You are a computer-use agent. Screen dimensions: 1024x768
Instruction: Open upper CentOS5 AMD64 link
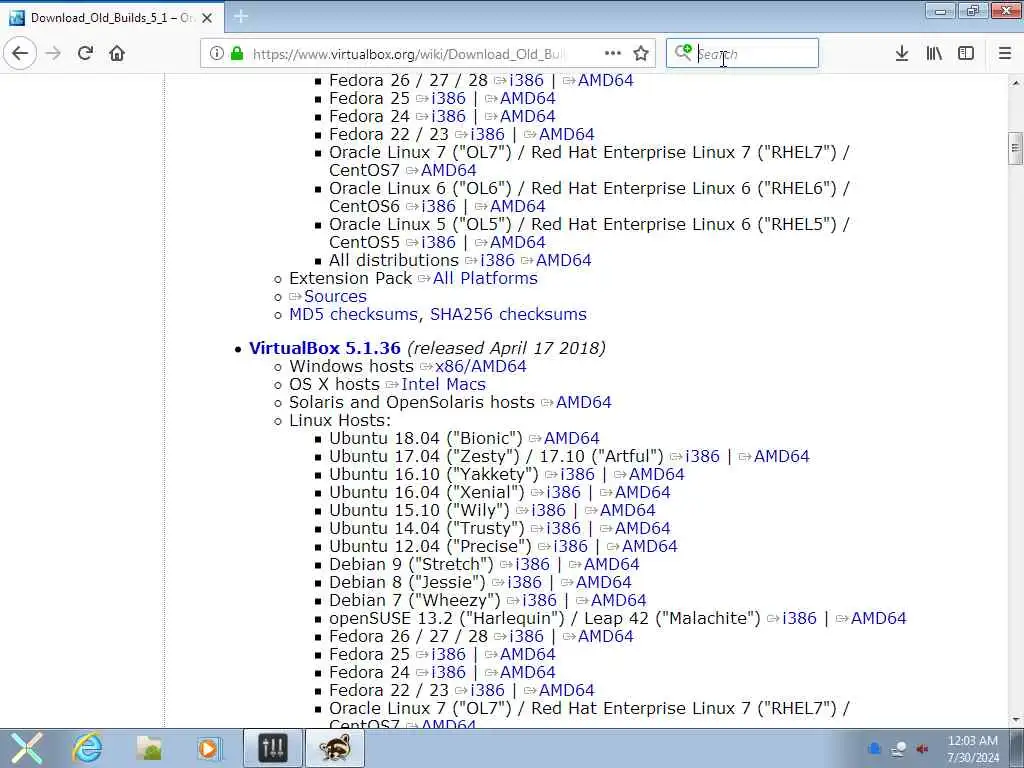tap(517, 242)
